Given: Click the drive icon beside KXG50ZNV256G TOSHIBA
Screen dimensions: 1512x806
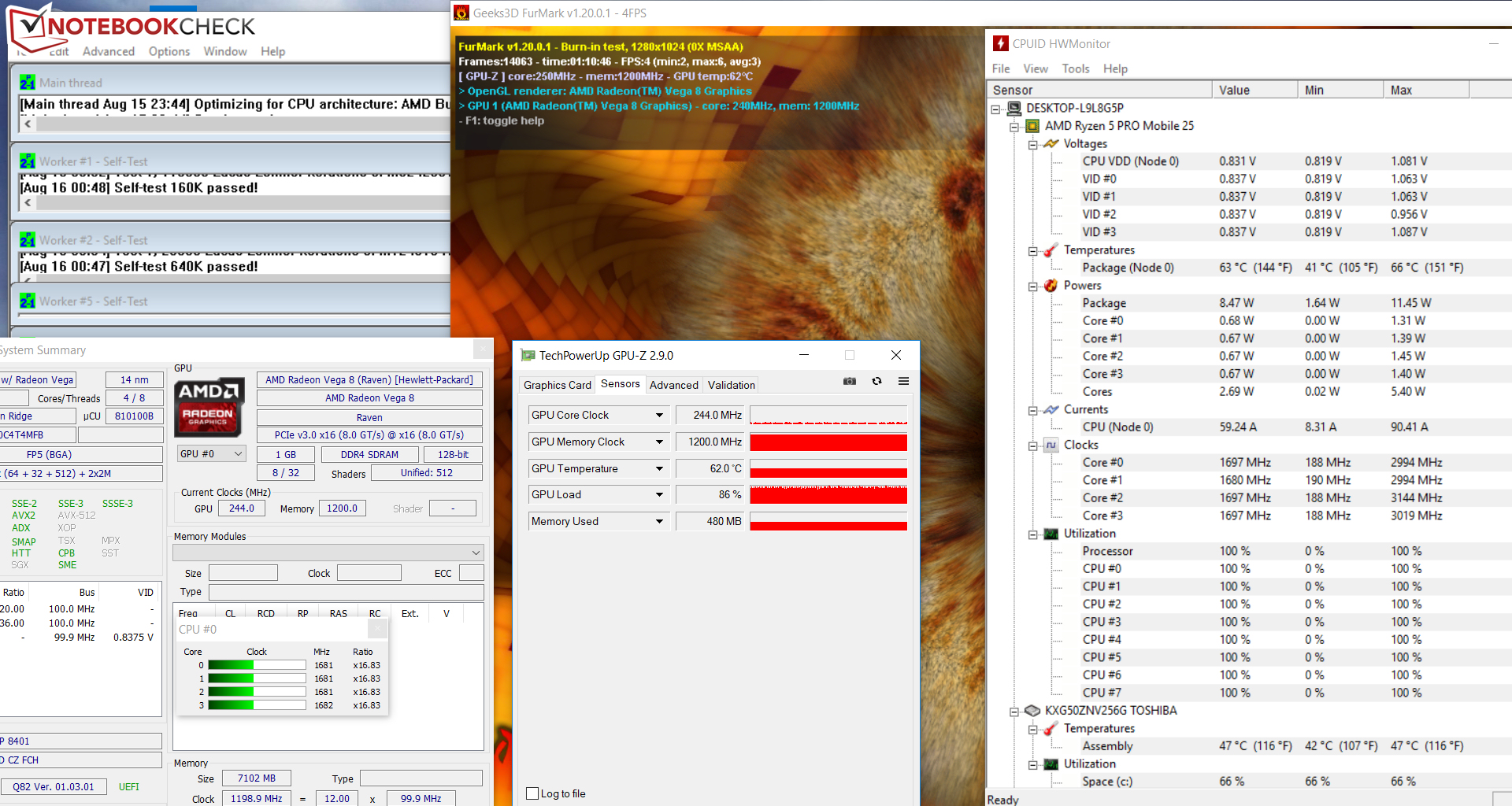Looking at the screenshot, I should click(1032, 711).
